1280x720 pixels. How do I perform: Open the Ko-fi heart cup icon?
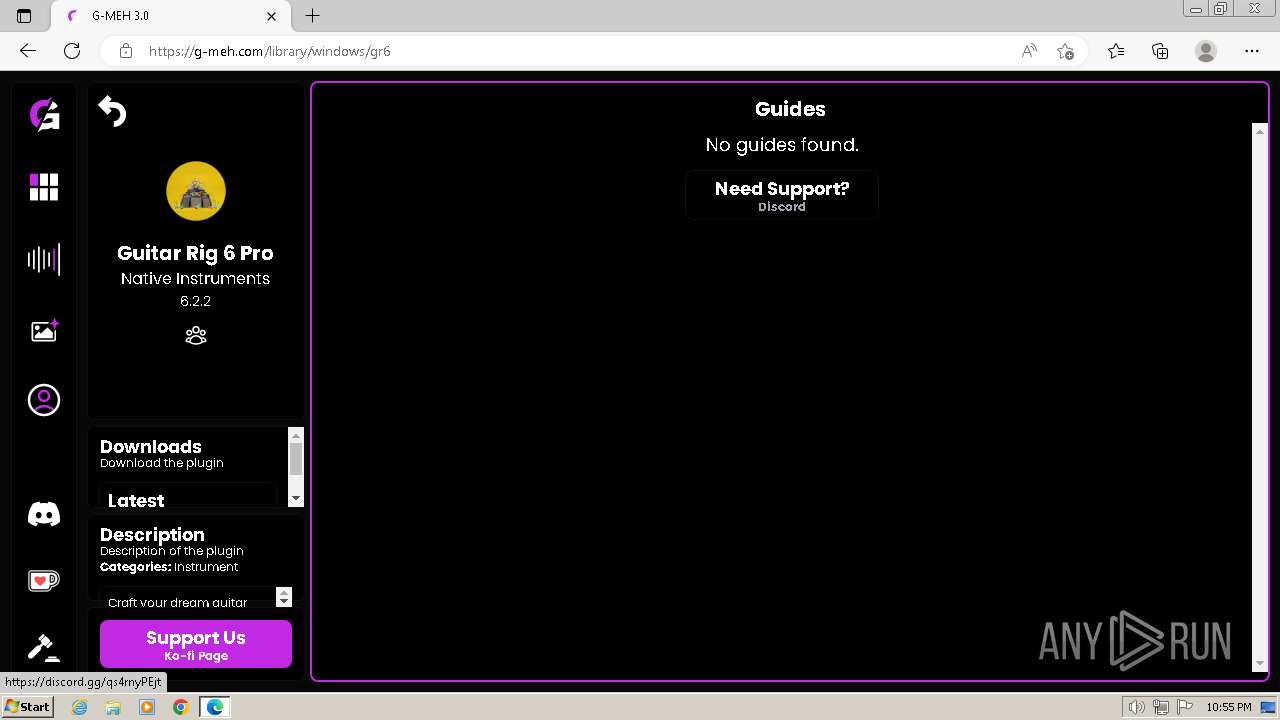pos(44,580)
